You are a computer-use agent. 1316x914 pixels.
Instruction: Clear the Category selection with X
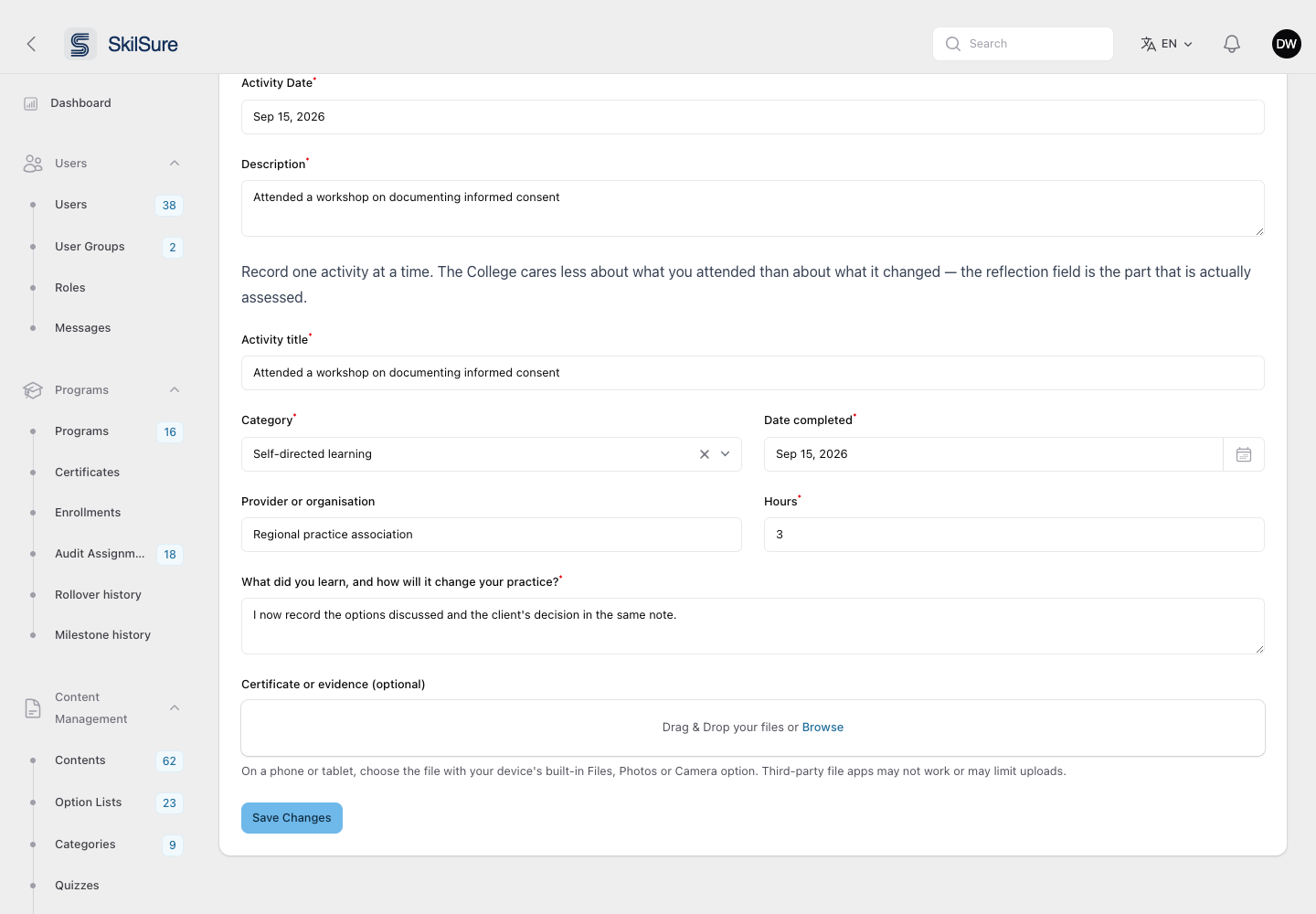pos(705,454)
